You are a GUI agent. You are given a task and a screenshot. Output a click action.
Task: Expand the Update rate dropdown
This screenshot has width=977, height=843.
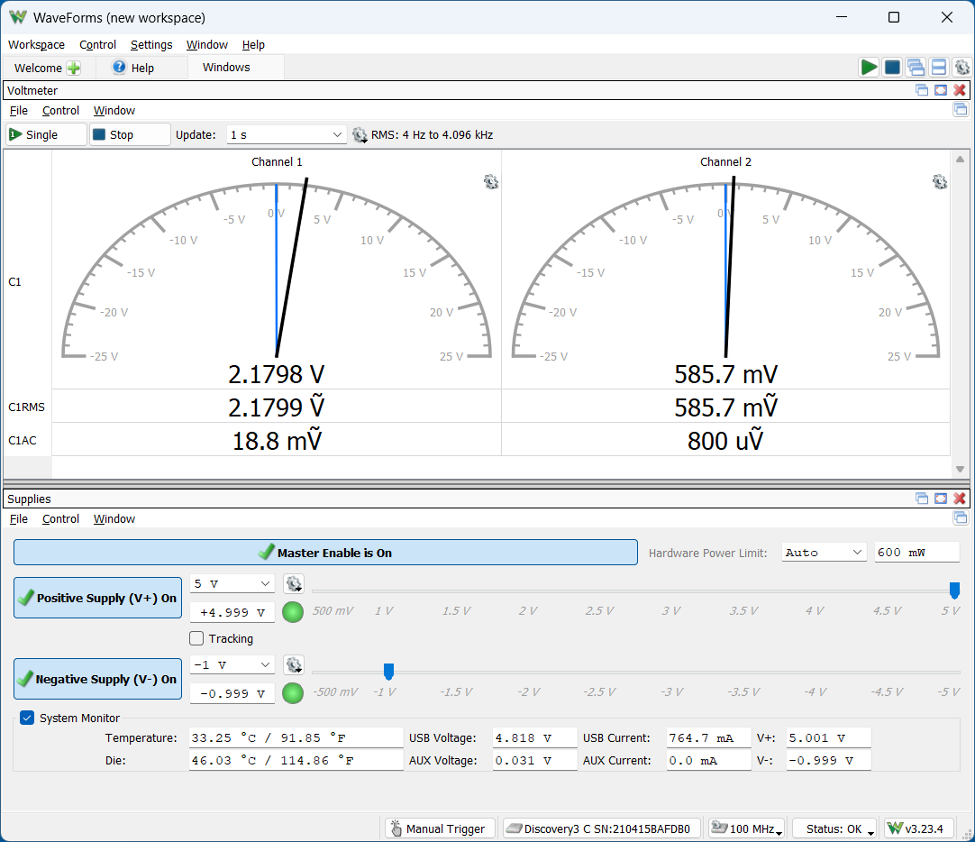[286, 135]
